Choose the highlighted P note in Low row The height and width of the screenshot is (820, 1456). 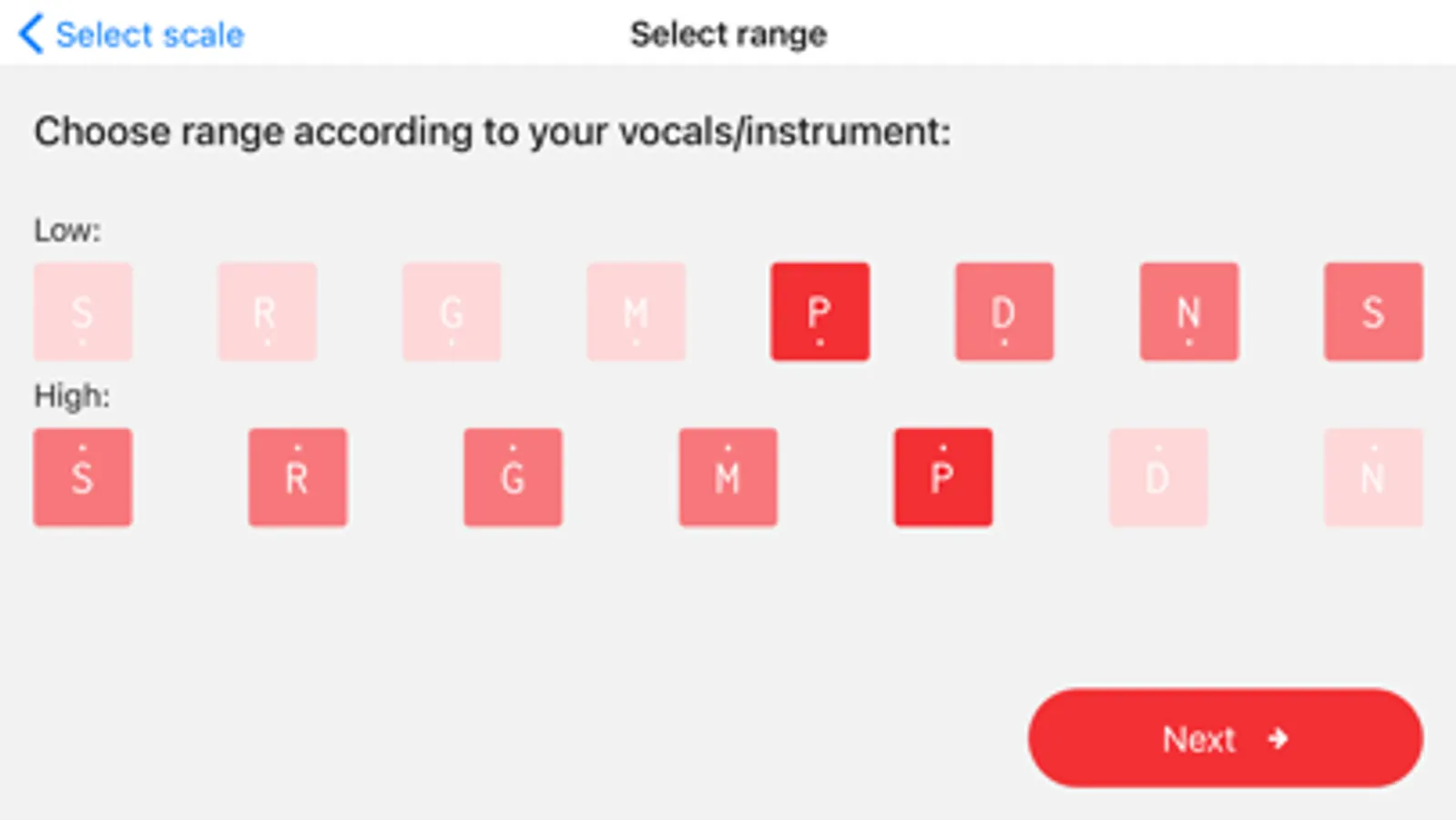coord(820,312)
